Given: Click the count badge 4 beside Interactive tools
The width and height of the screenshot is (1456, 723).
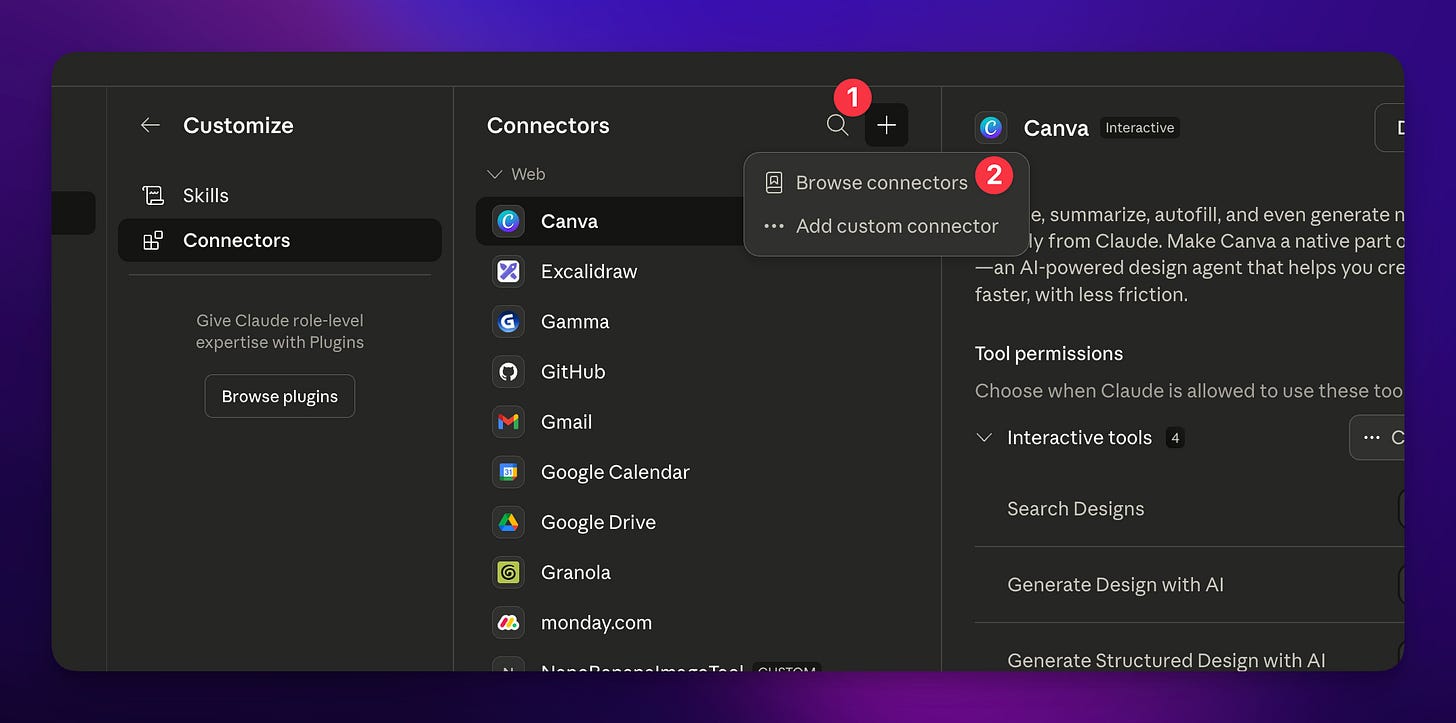Looking at the screenshot, I should (x=1175, y=438).
